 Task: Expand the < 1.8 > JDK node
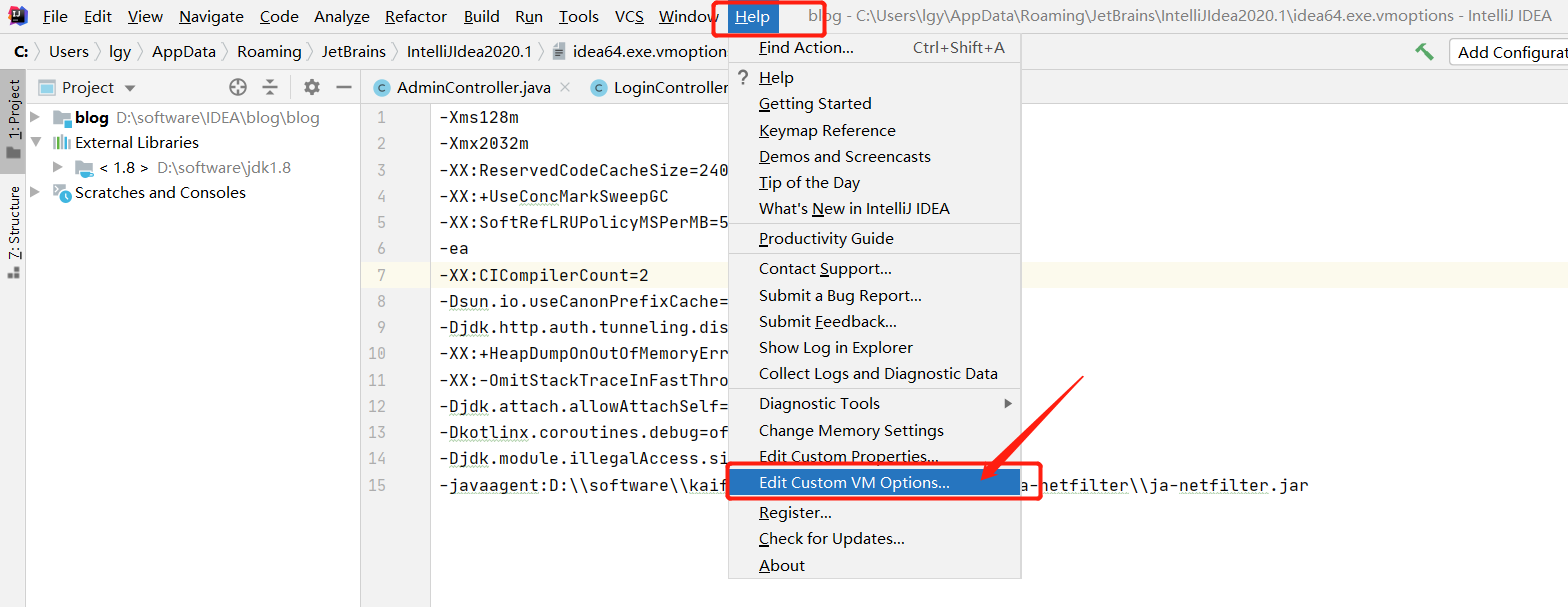(x=59, y=168)
